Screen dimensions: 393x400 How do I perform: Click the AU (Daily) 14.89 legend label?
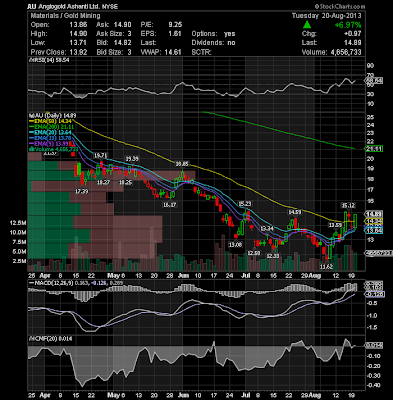[x=53, y=115]
